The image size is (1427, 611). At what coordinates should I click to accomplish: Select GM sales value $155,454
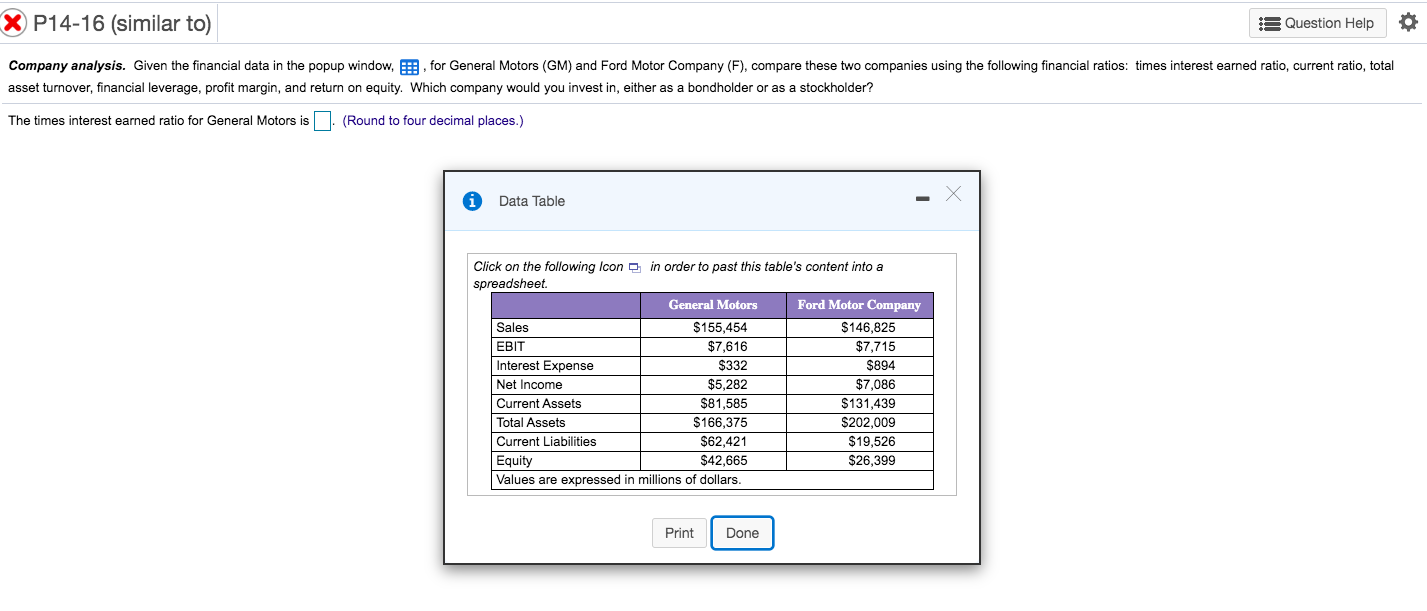click(x=720, y=328)
